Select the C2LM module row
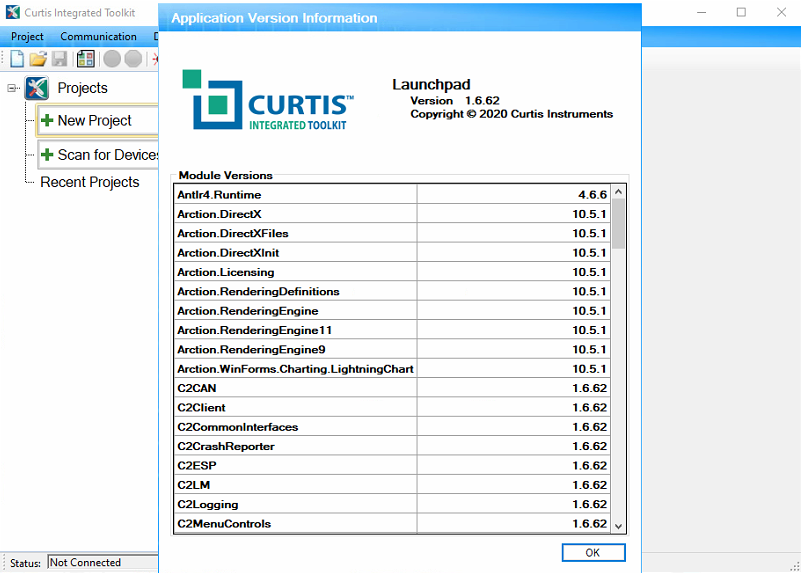 392,485
